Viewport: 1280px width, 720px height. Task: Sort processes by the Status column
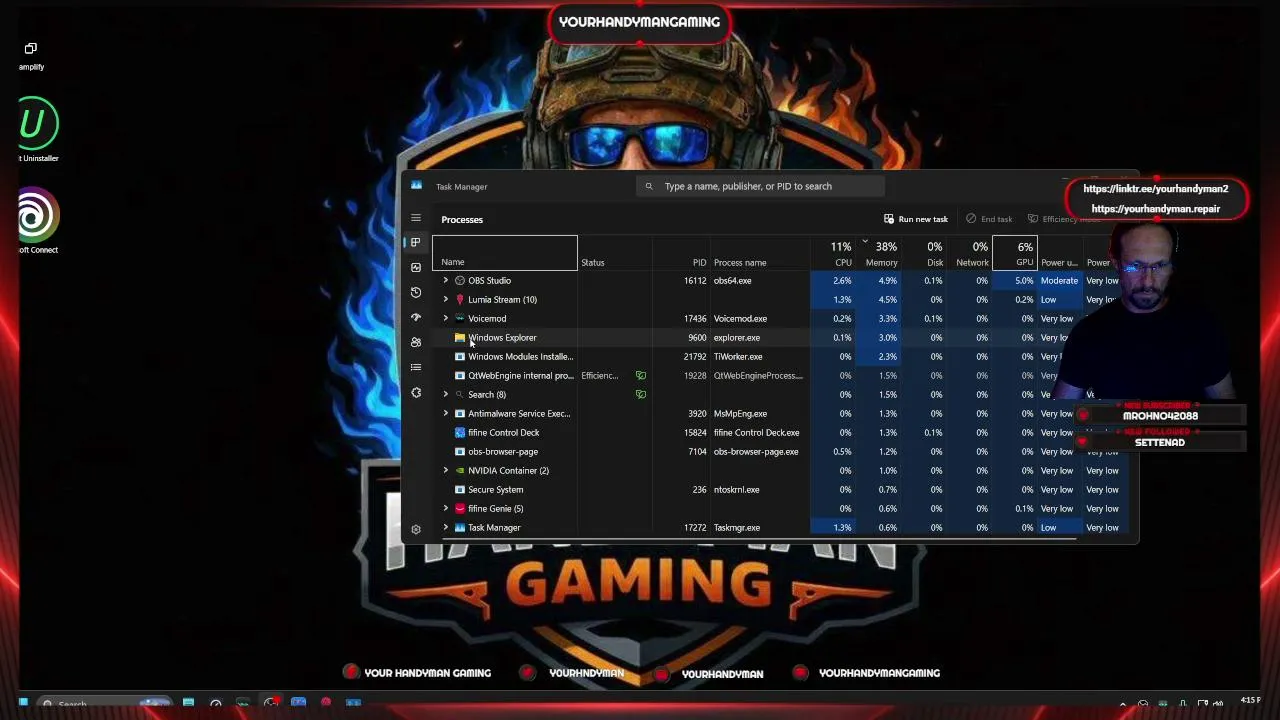(x=615, y=254)
